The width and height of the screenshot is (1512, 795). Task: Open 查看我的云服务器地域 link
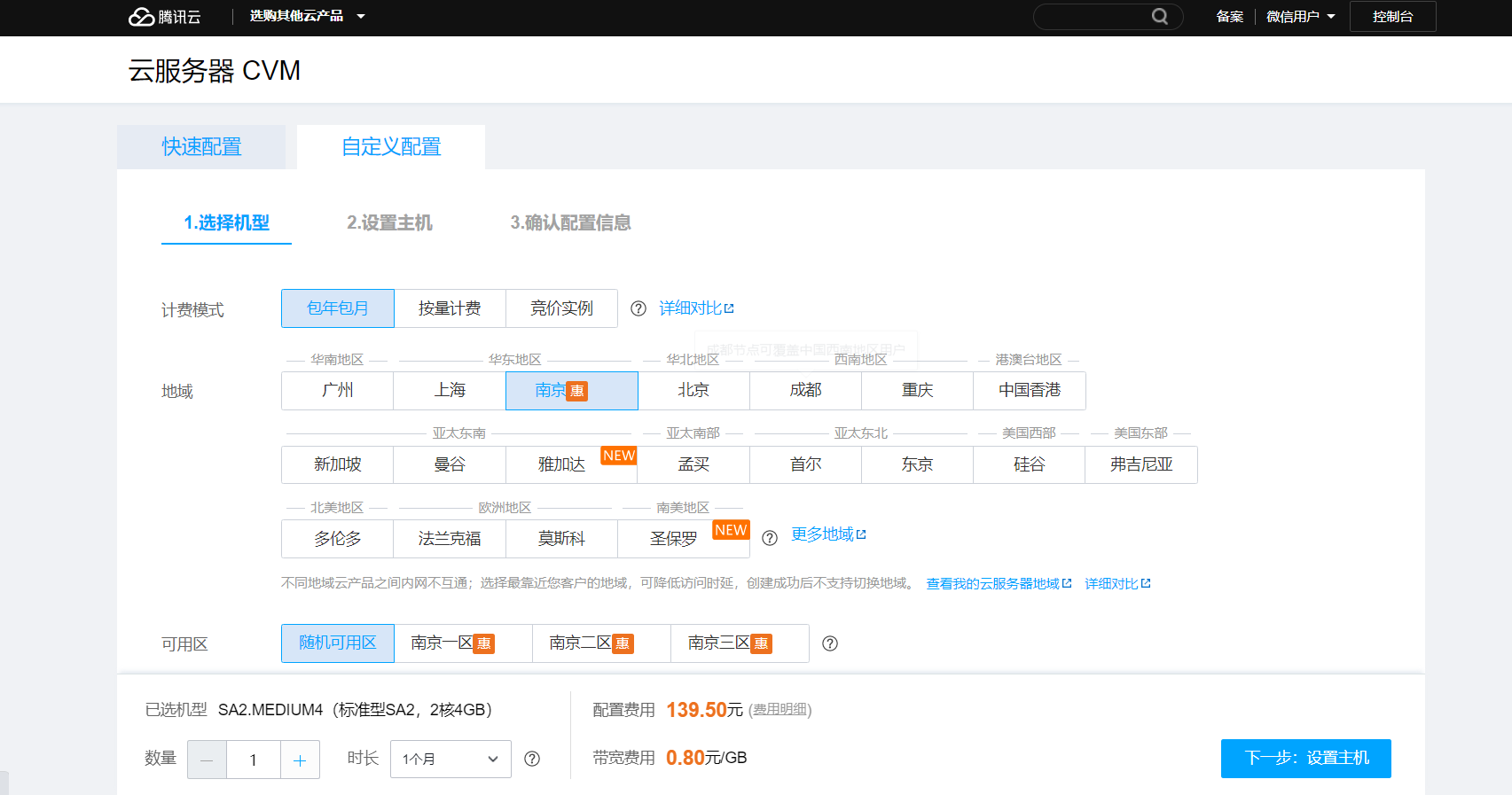pyautogui.click(x=999, y=583)
